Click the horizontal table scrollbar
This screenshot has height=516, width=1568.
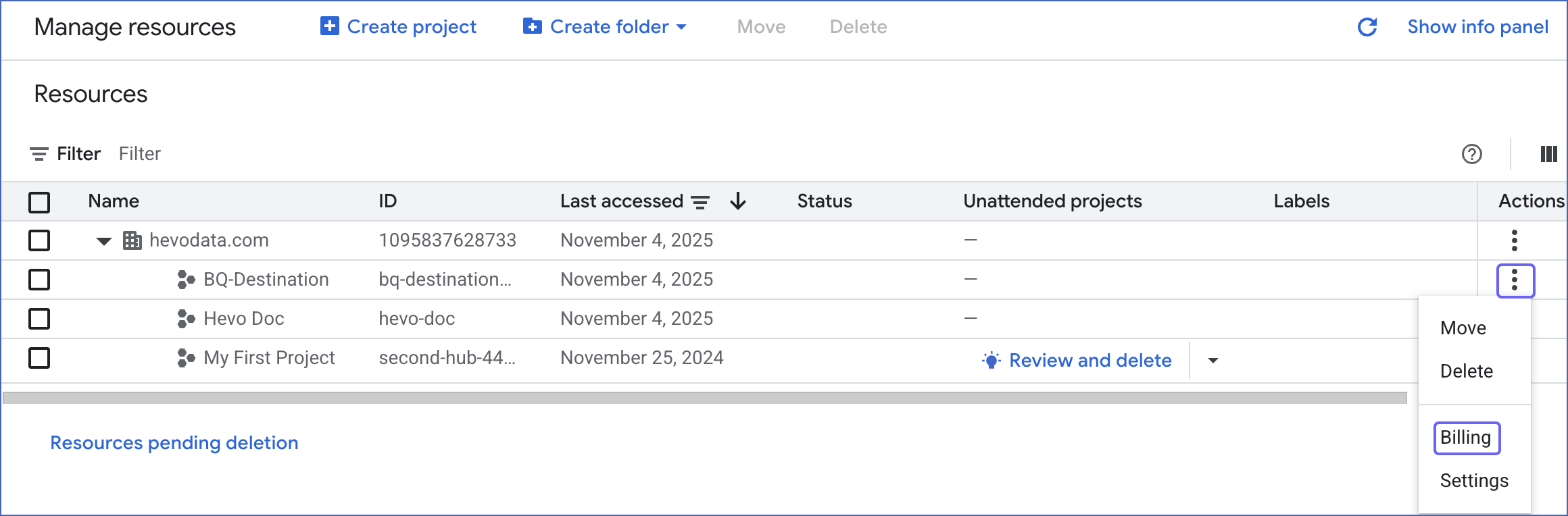pyautogui.click(x=704, y=398)
